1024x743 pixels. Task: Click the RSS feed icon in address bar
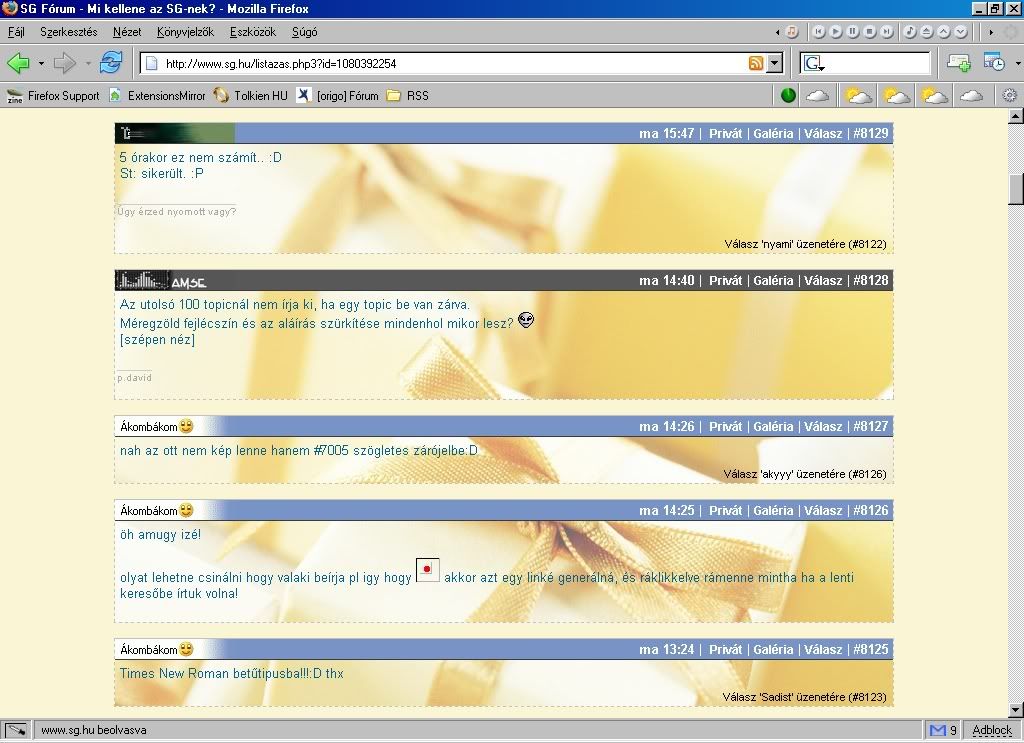click(756, 63)
